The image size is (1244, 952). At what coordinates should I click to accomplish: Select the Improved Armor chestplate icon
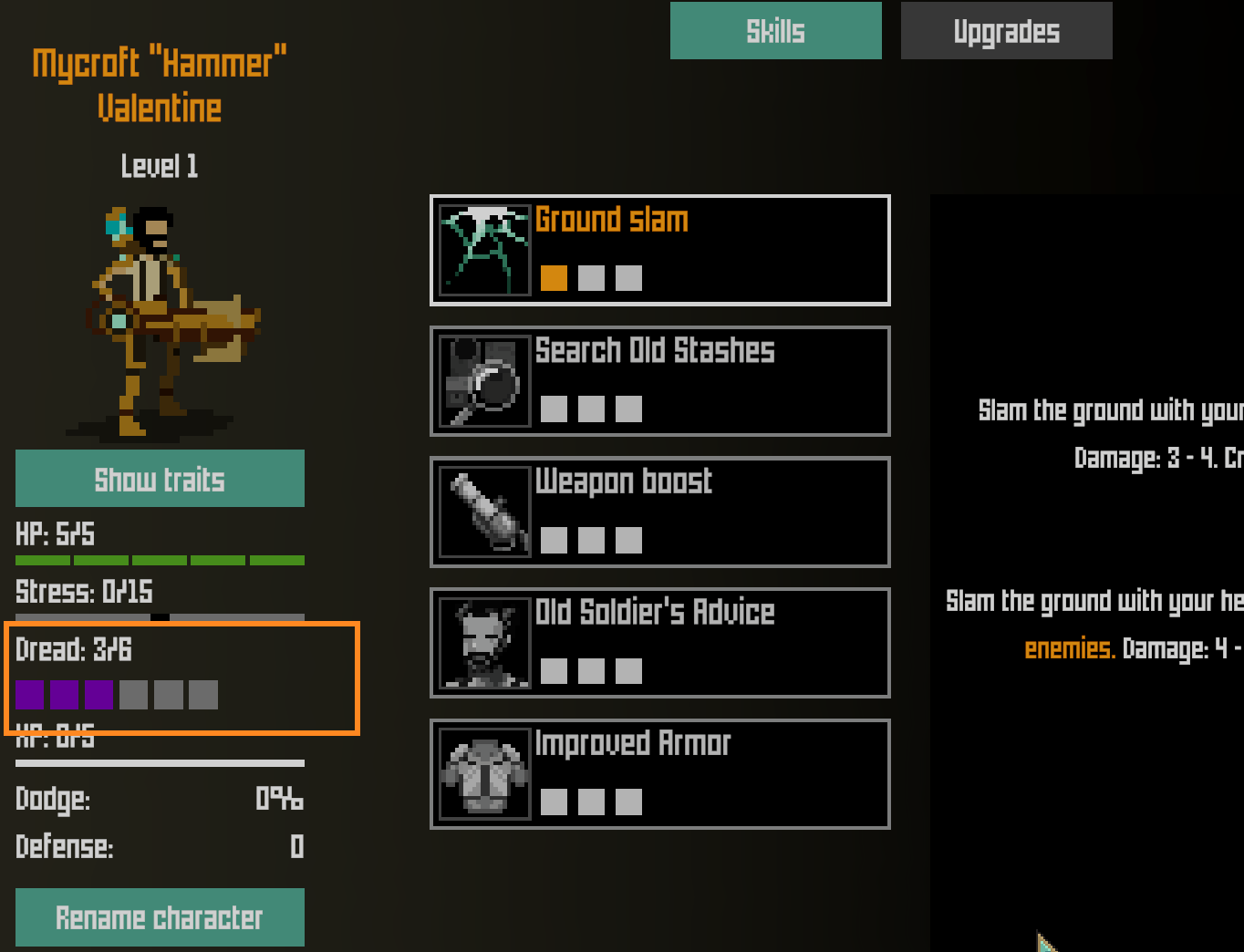click(485, 774)
